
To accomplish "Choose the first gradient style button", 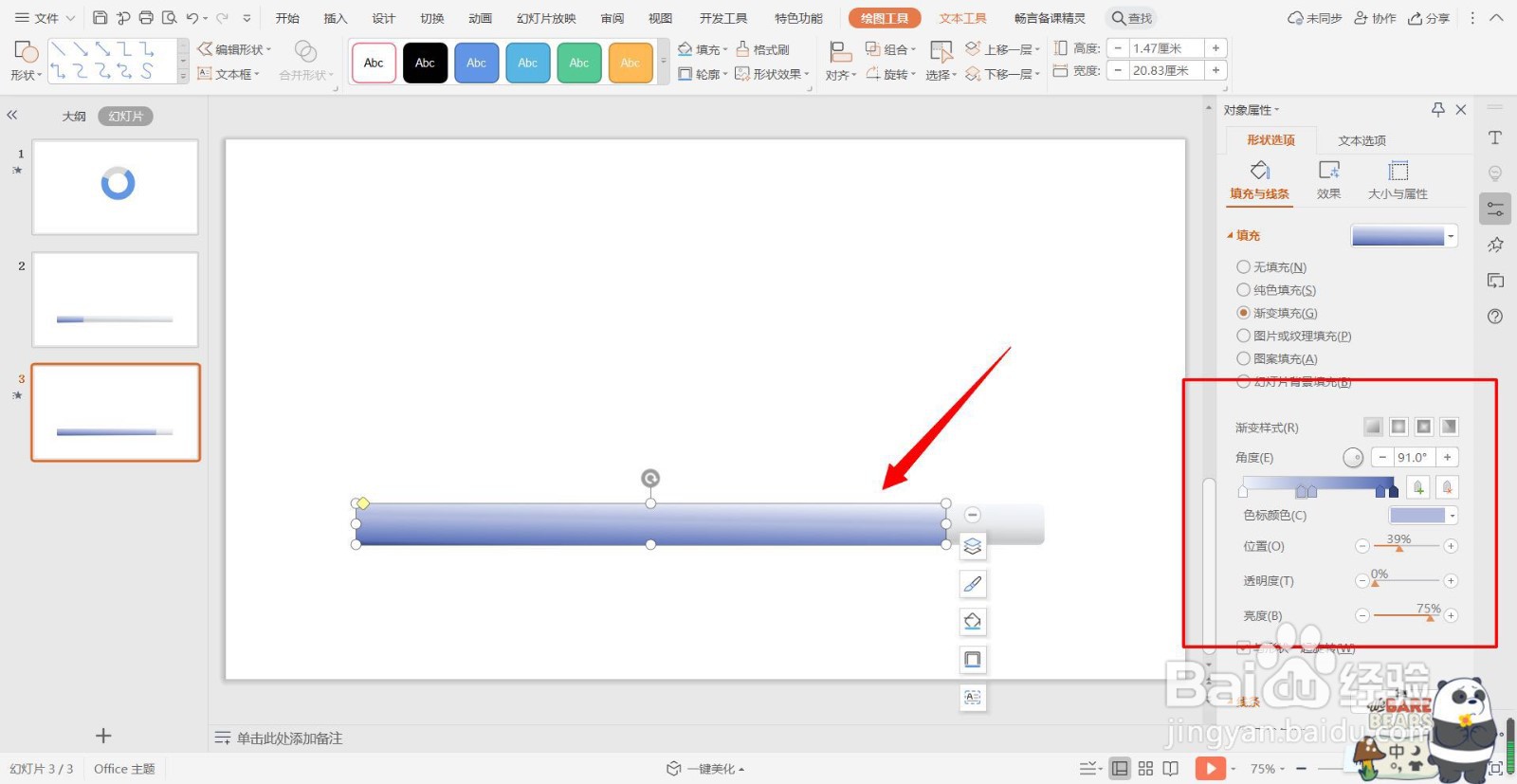I will (1373, 427).
